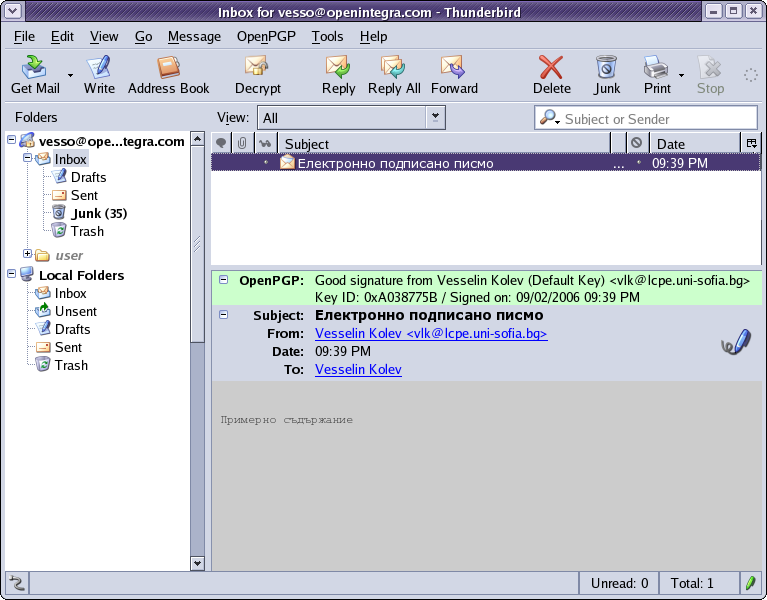Select the Local Folders Drafts folder

[x=72, y=330]
